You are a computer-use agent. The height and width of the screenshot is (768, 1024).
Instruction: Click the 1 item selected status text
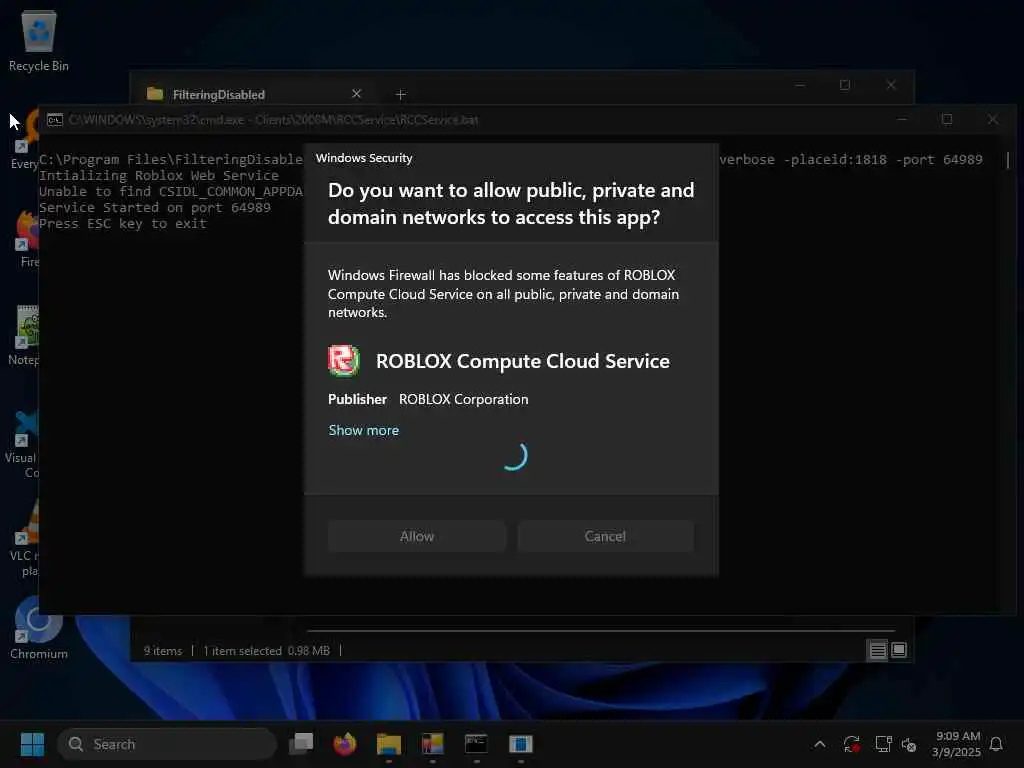[x=242, y=651]
